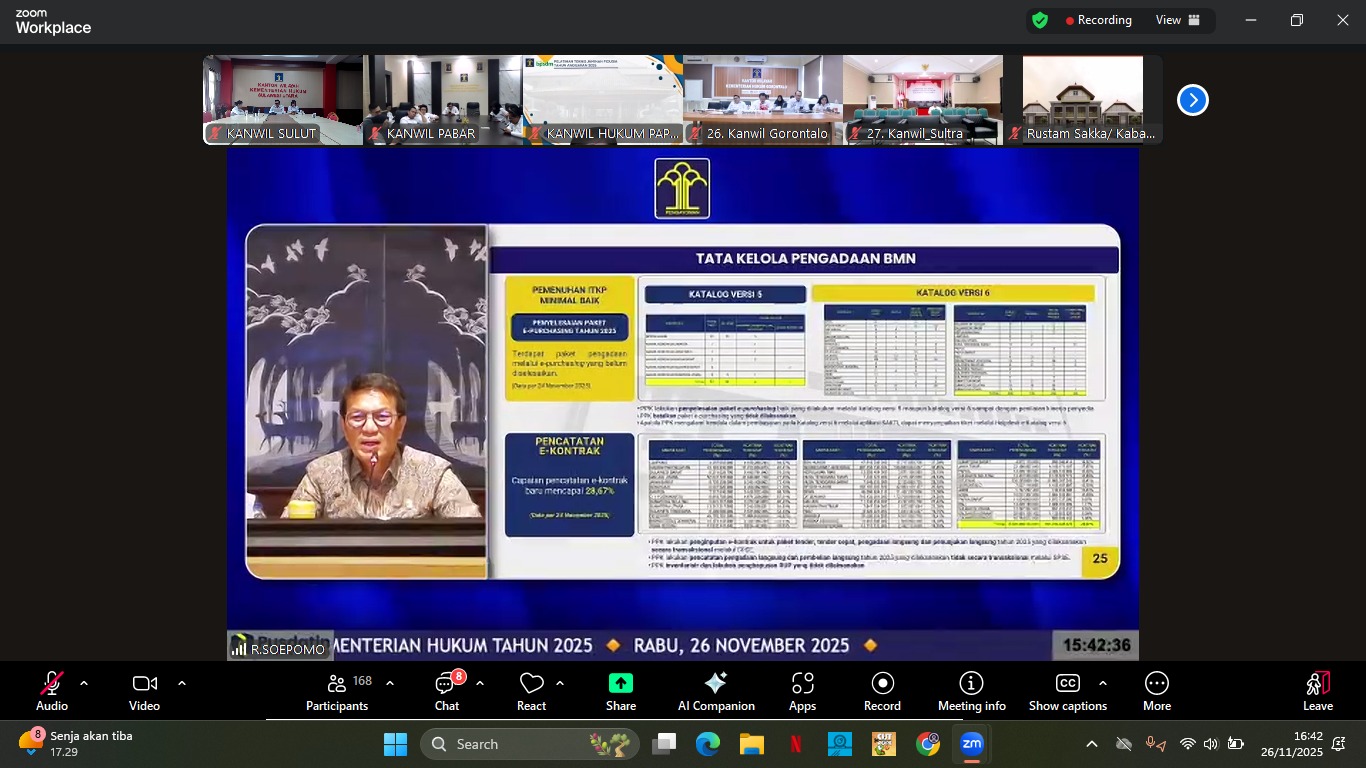Expand the Participants options arrow
Viewport: 1366px width, 768px height.
coord(390,683)
